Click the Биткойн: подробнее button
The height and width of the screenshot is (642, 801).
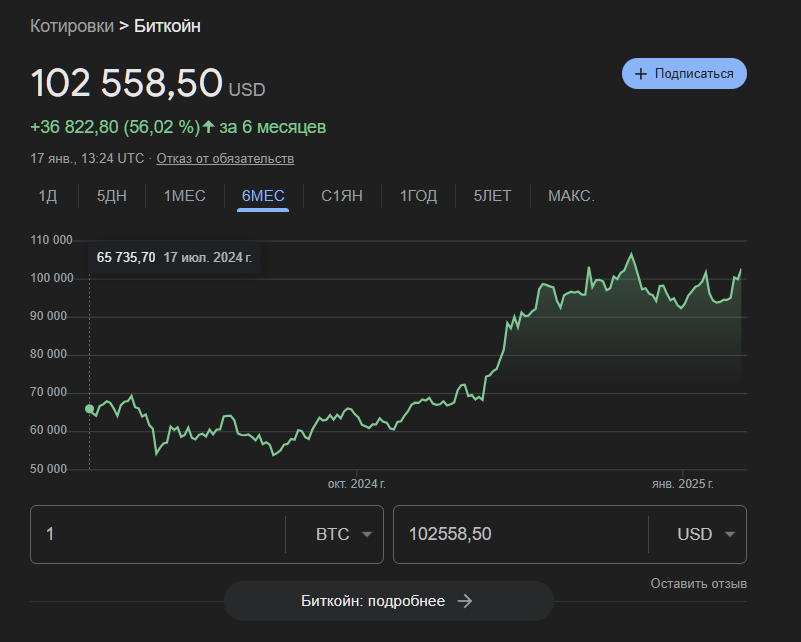[388, 601]
